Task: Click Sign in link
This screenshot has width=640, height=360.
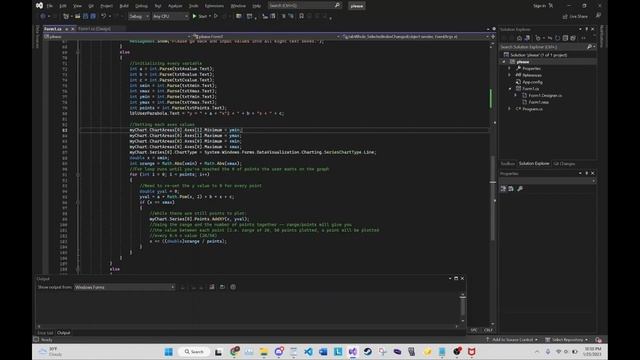Action: coord(539,6)
